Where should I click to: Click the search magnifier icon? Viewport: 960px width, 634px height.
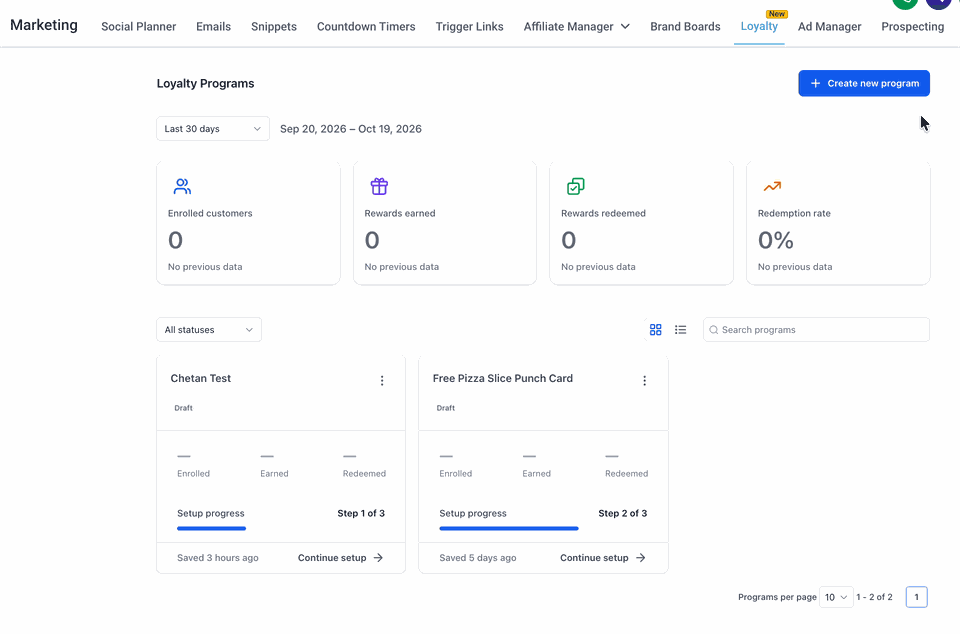point(713,330)
